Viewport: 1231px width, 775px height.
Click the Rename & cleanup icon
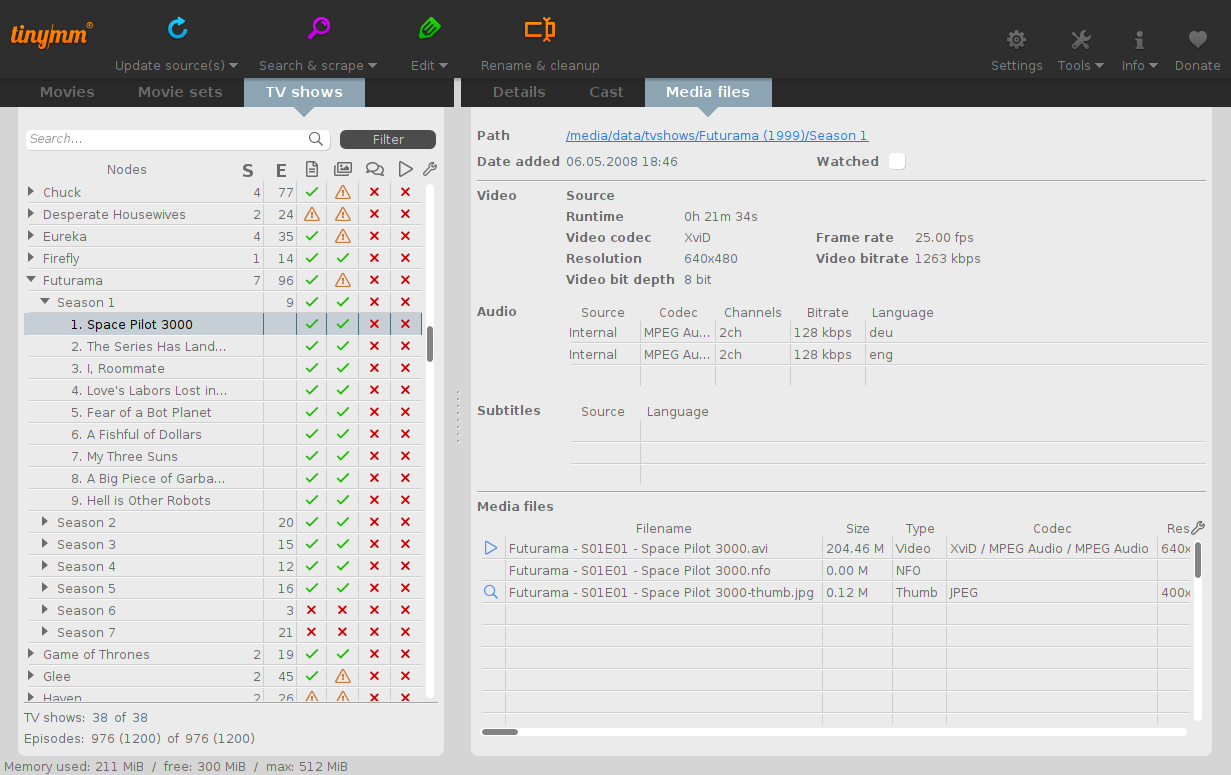540,29
